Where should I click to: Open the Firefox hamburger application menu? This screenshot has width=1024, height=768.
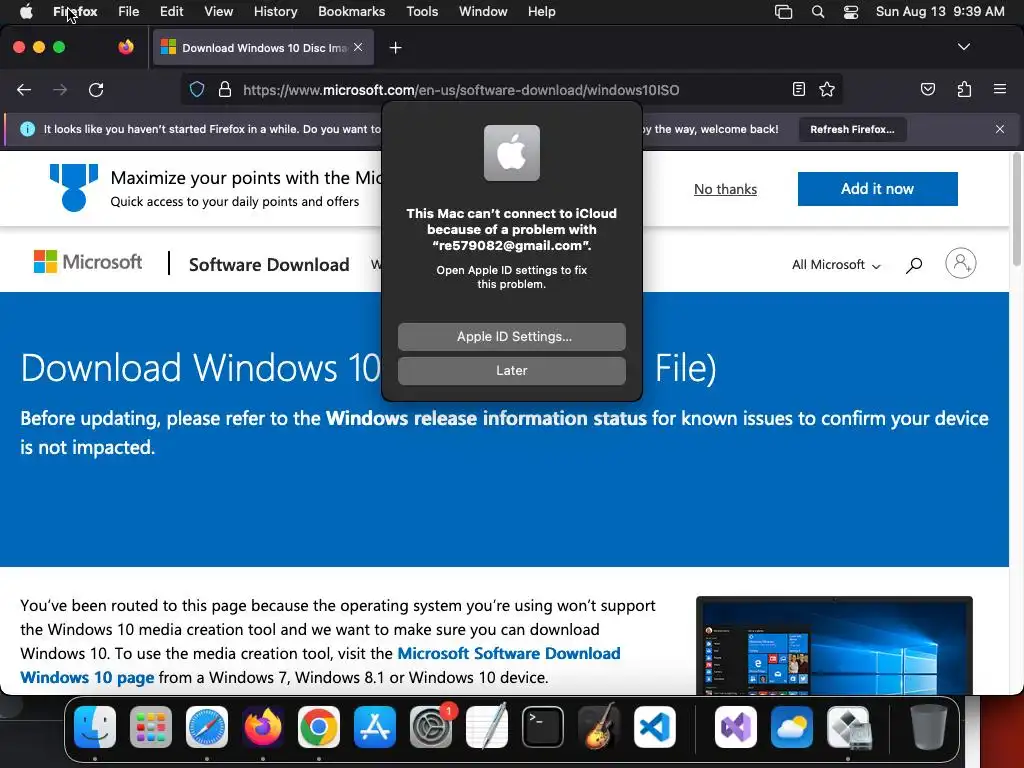click(x=1000, y=89)
